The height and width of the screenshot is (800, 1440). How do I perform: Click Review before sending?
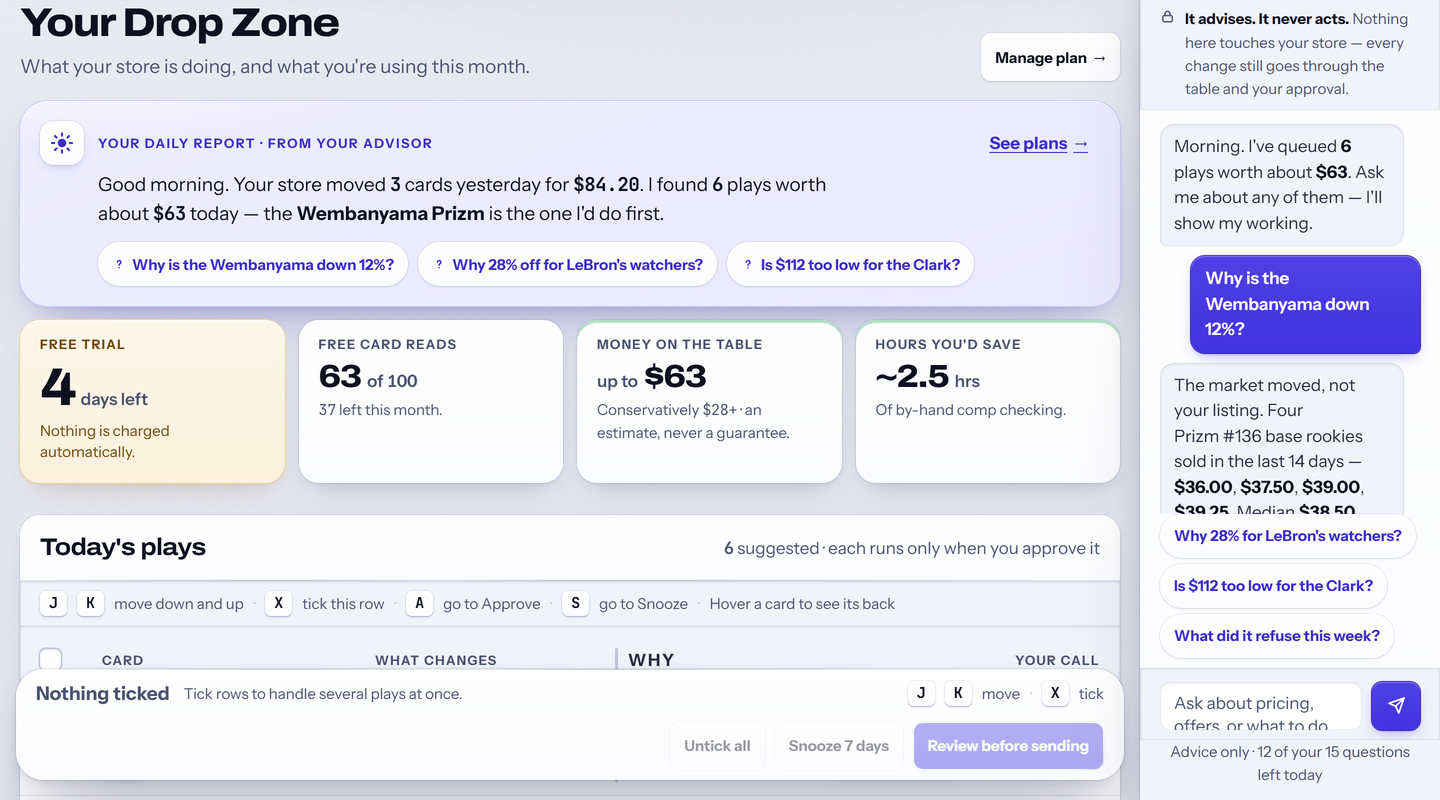[x=1008, y=746]
